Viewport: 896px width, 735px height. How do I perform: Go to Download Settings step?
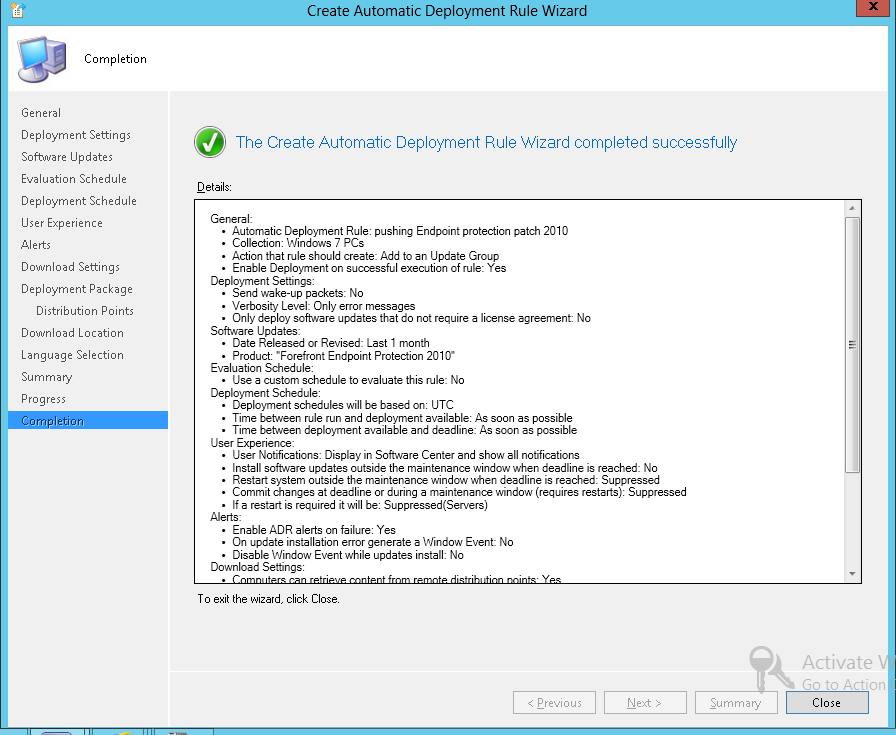coord(70,267)
